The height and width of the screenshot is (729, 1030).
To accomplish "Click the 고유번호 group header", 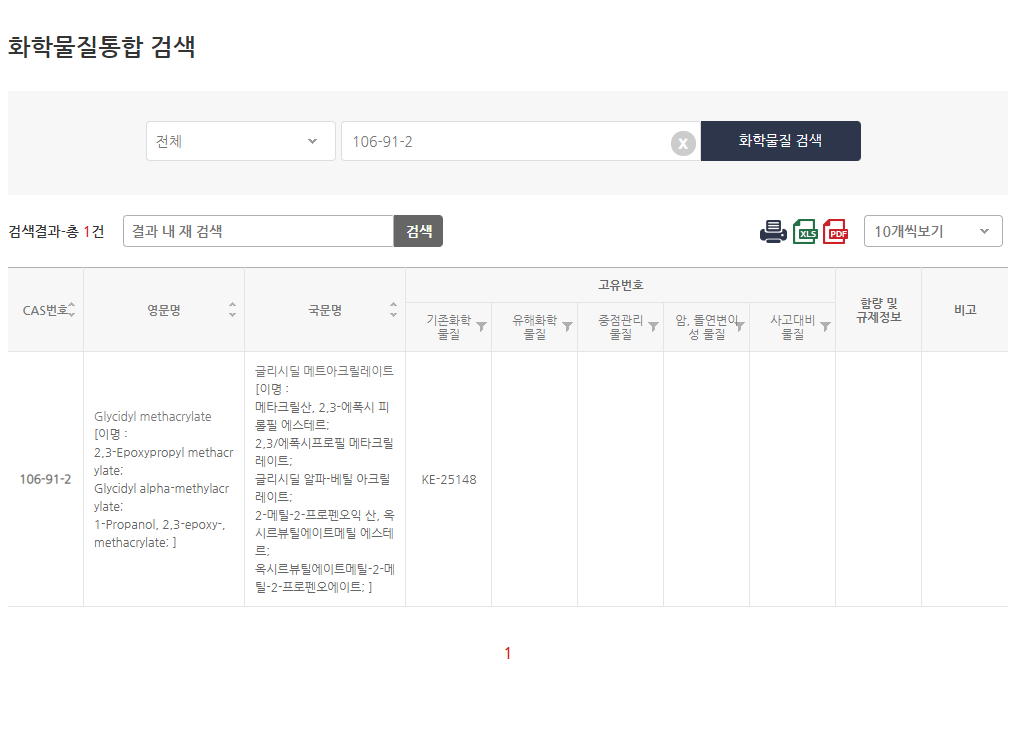I will point(620,285).
